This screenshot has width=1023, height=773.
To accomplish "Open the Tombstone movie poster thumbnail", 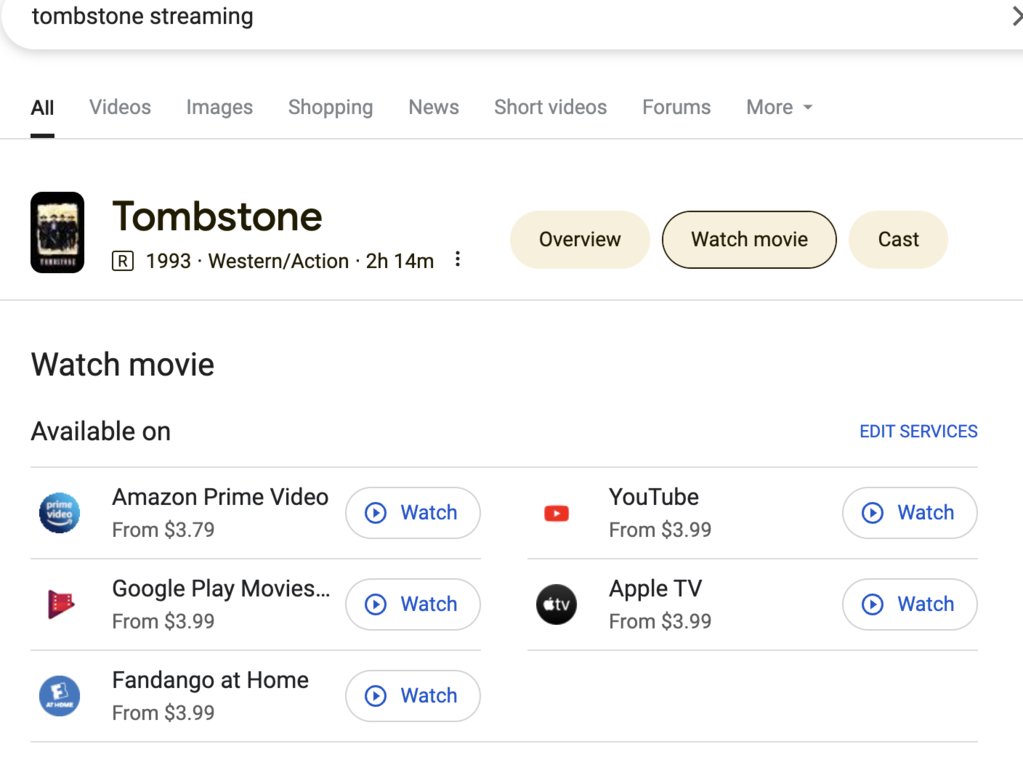I will (57, 232).
